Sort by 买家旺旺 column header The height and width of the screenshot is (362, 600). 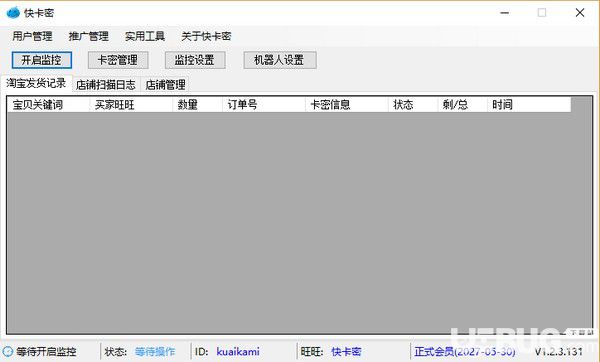(131, 104)
